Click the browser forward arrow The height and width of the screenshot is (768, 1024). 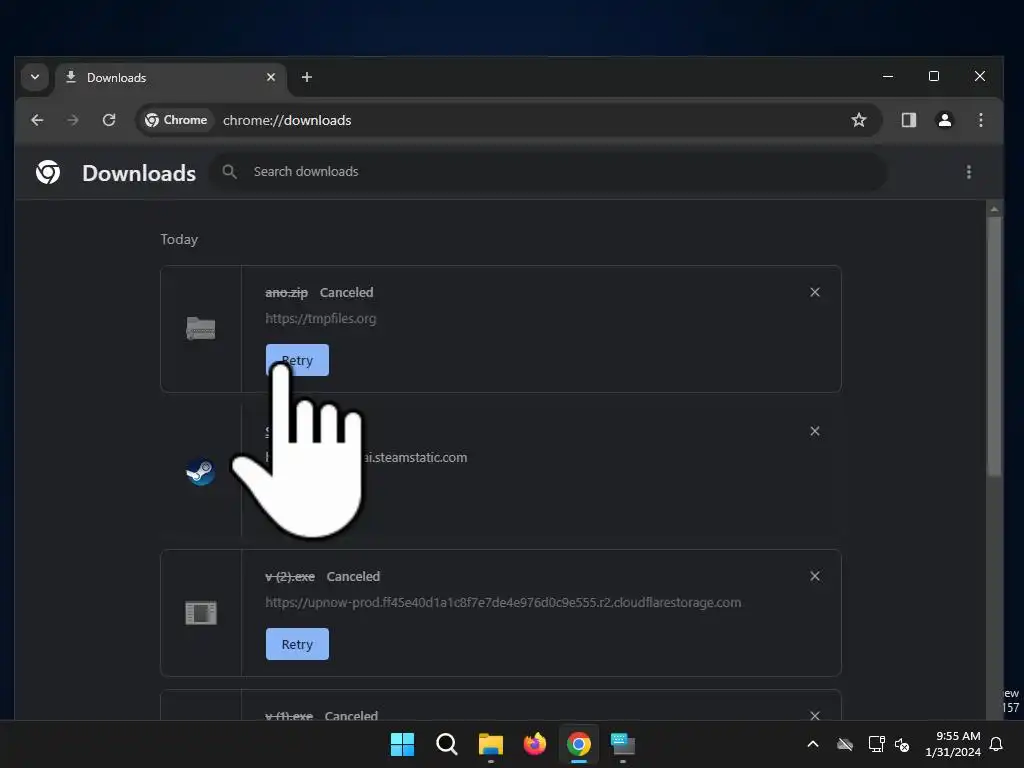[x=72, y=120]
